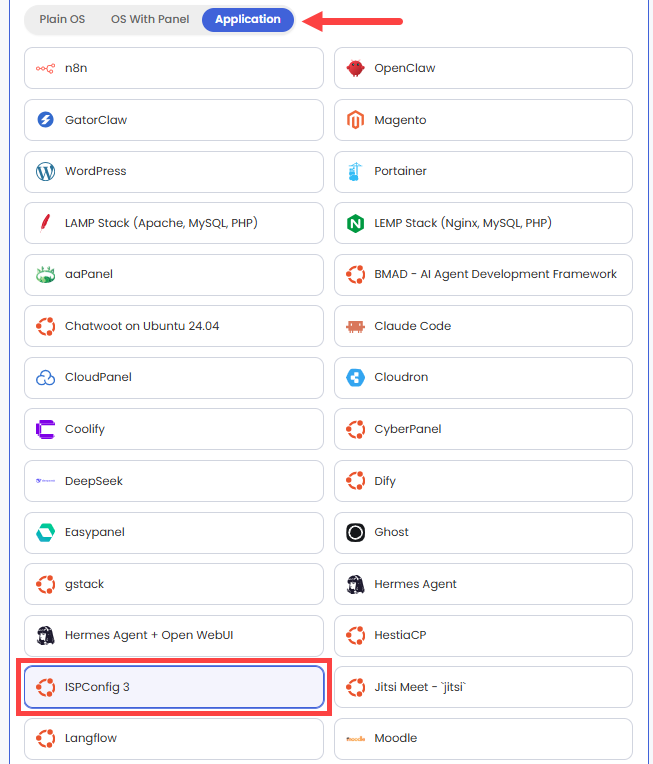Viewport: 653px width, 764px height.
Task: Click the Ubuntu icon beside gstack
Action: [45, 584]
